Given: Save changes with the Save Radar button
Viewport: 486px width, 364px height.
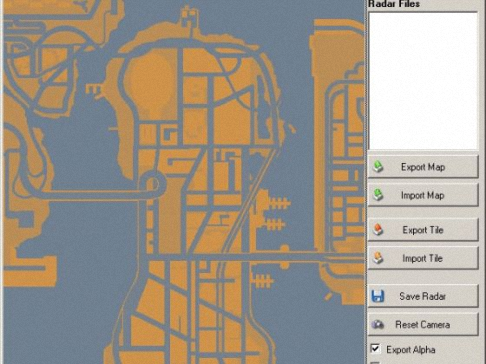Looking at the screenshot, I should point(423,296).
